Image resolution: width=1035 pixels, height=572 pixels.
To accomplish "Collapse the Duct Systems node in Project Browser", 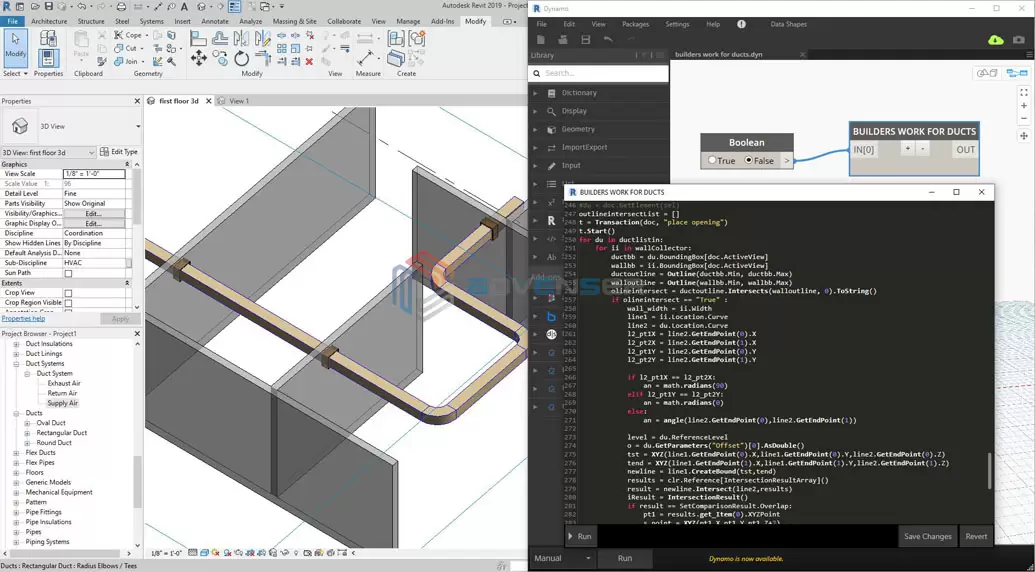I will pos(17,364).
